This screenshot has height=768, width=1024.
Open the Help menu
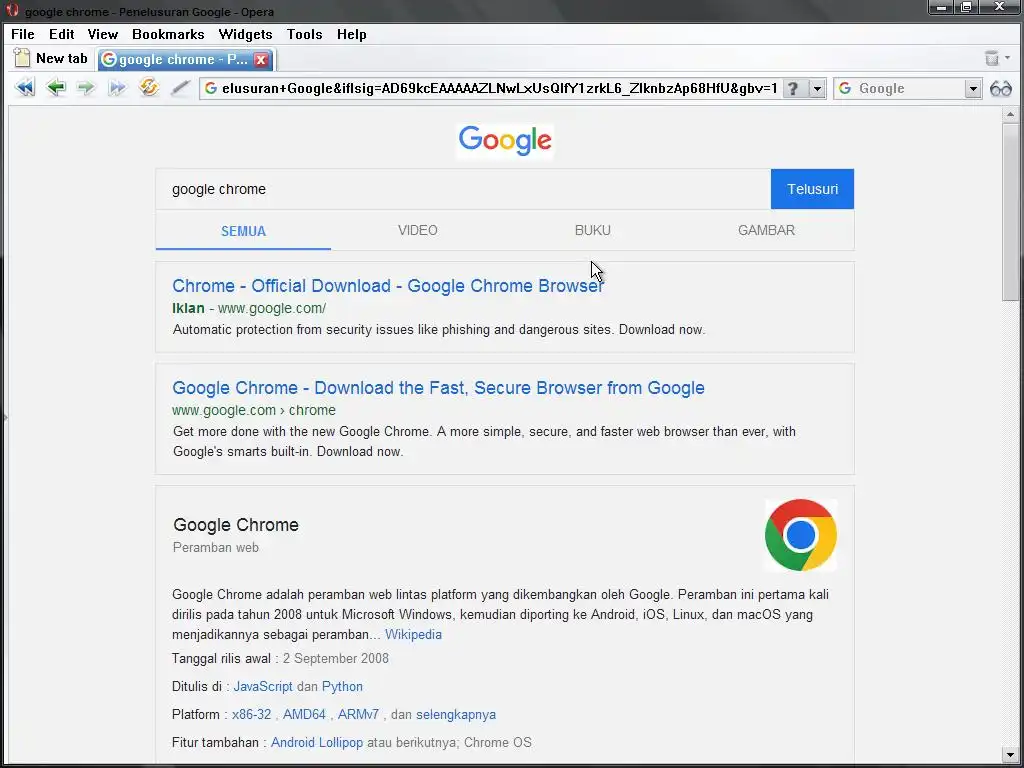pyautogui.click(x=351, y=34)
